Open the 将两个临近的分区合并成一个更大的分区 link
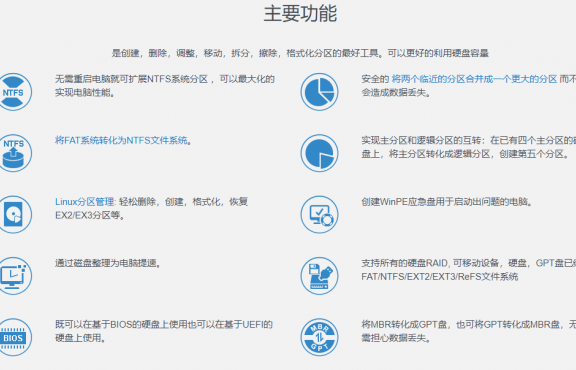 (474, 79)
